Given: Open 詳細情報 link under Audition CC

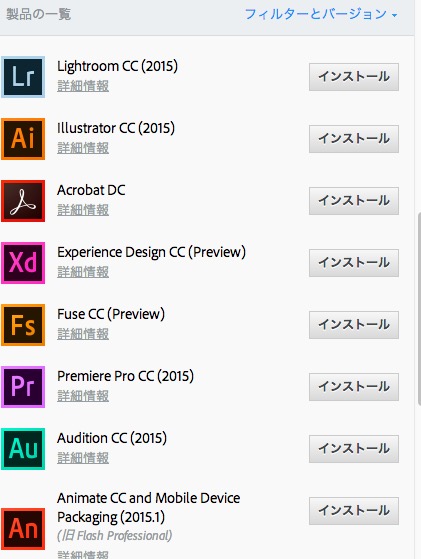Looking at the screenshot, I should point(83,458).
